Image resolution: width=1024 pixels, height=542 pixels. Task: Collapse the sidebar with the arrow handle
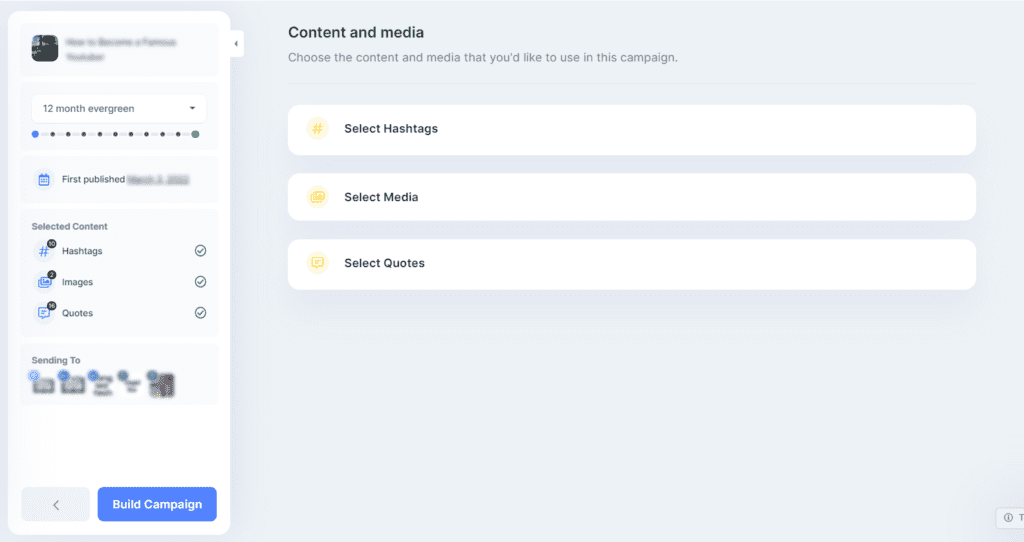pyautogui.click(x=236, y=44)
